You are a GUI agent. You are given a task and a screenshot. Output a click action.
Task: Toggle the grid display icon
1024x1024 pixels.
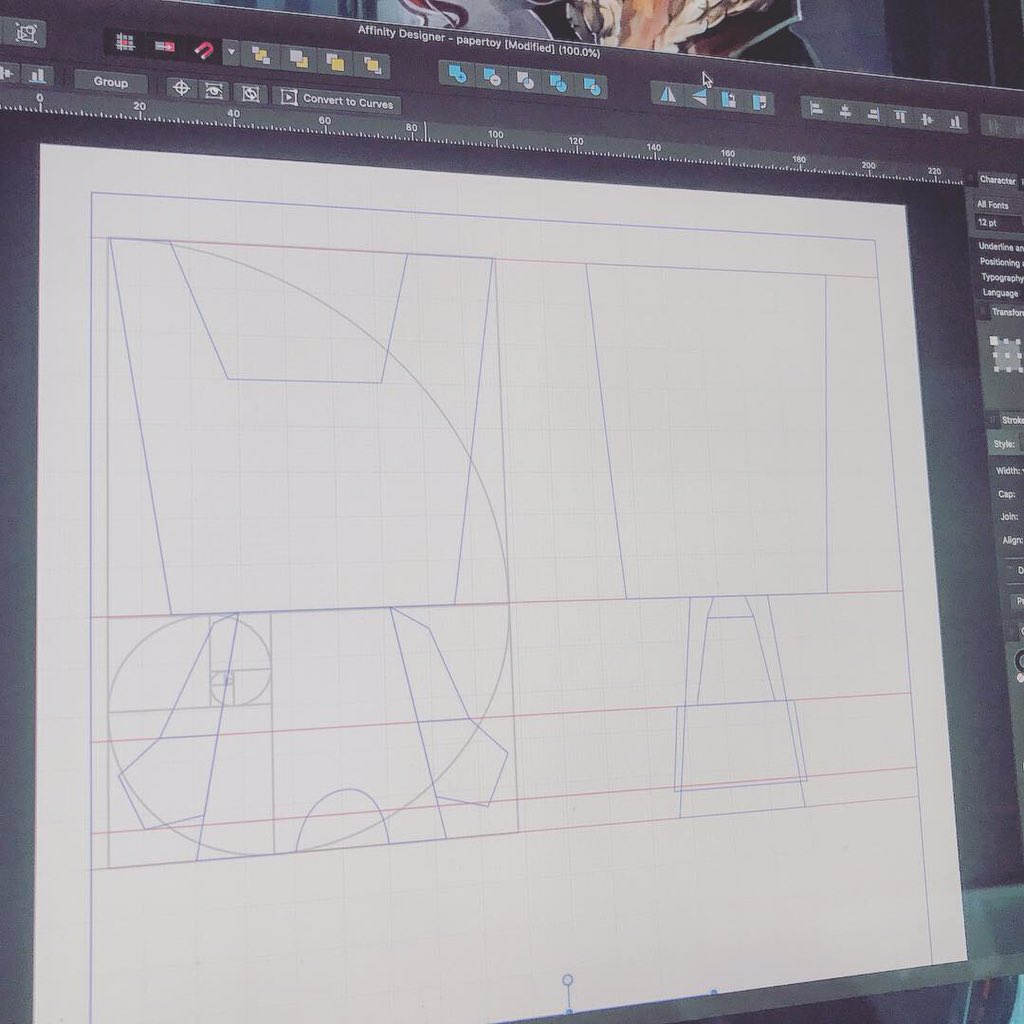[125, 43]
